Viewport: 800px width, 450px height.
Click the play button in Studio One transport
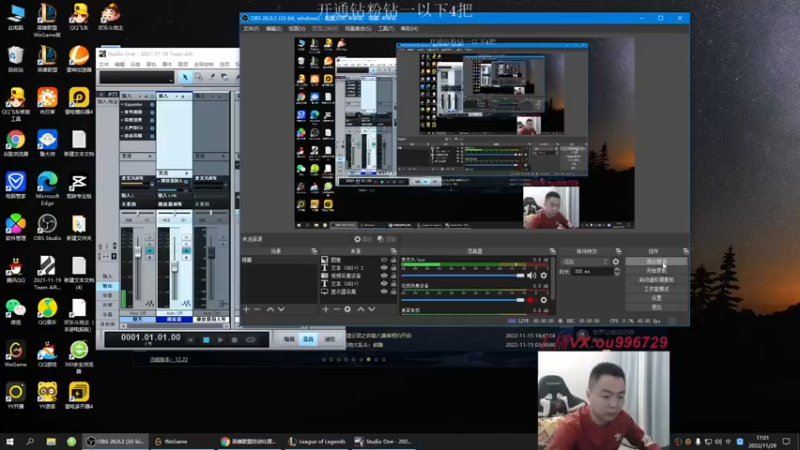tap(220, 340)
